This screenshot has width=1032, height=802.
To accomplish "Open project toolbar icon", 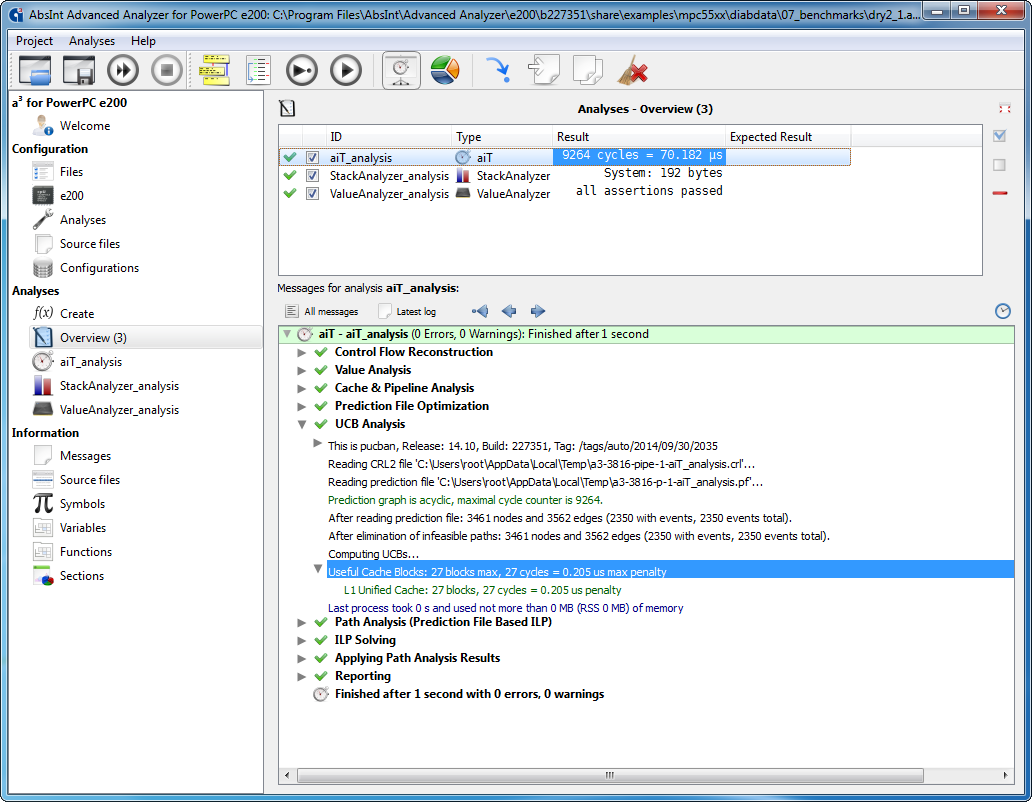I will point(35,70).
